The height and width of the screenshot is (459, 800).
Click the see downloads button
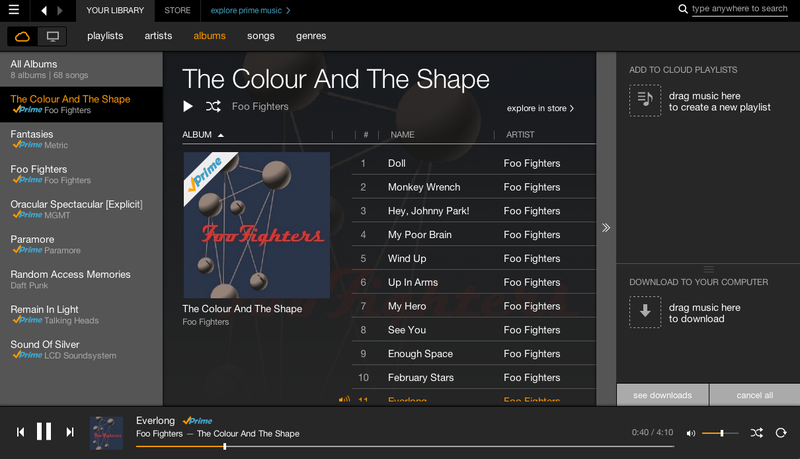coord(662,395)
